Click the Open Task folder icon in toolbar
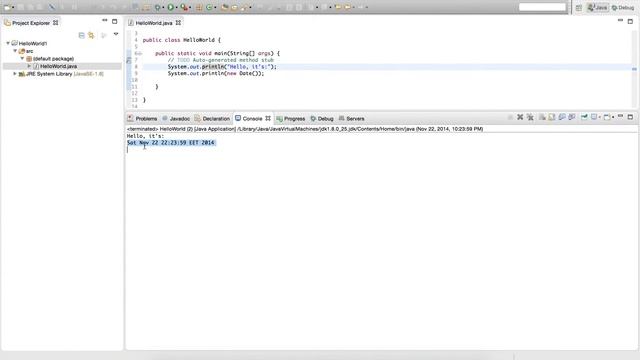This screenshot has height=360, width=640. (x=234, y=7)
